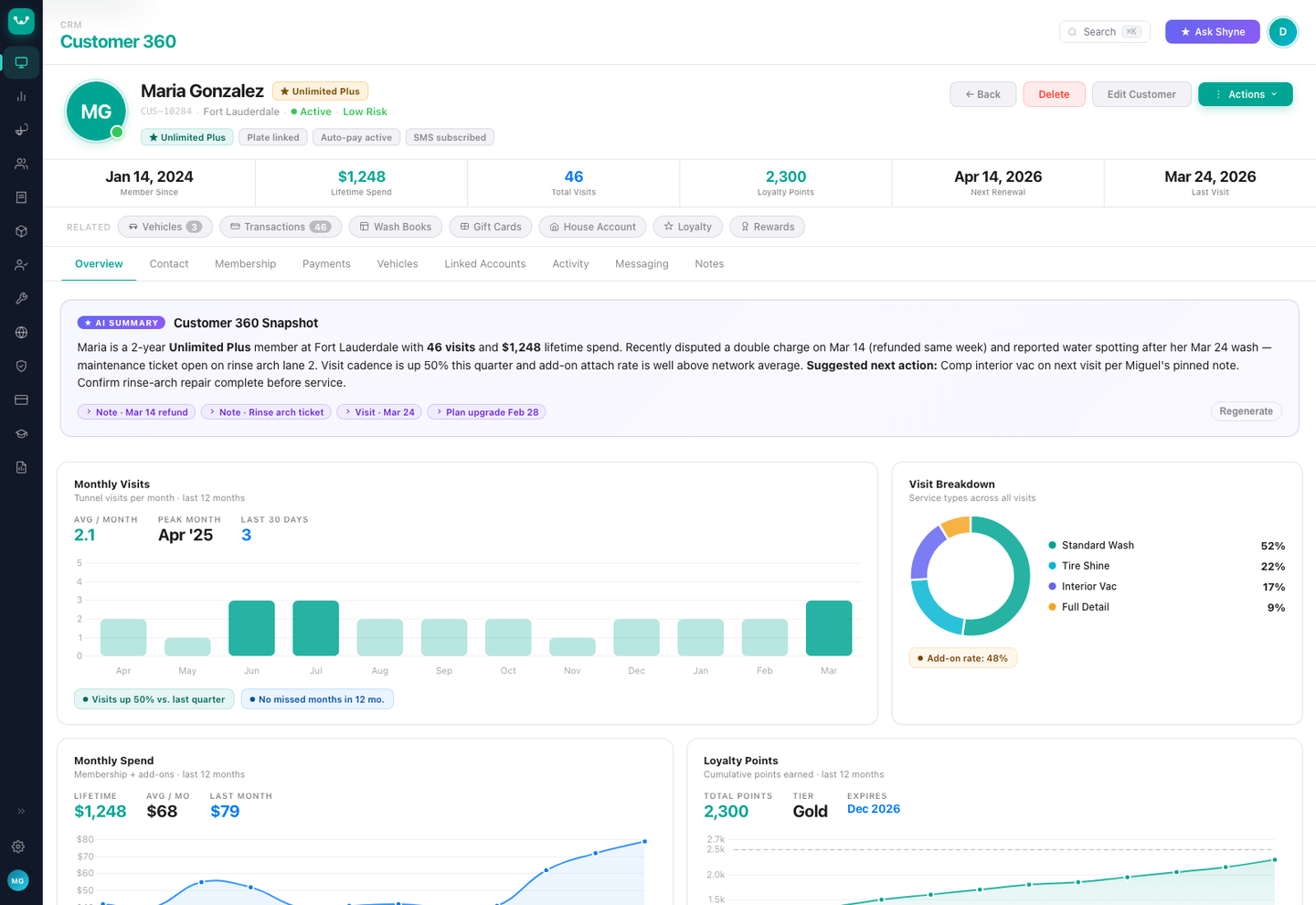Open the Membership tab
Screen dimensions: 1316x905
coord(245,264)
